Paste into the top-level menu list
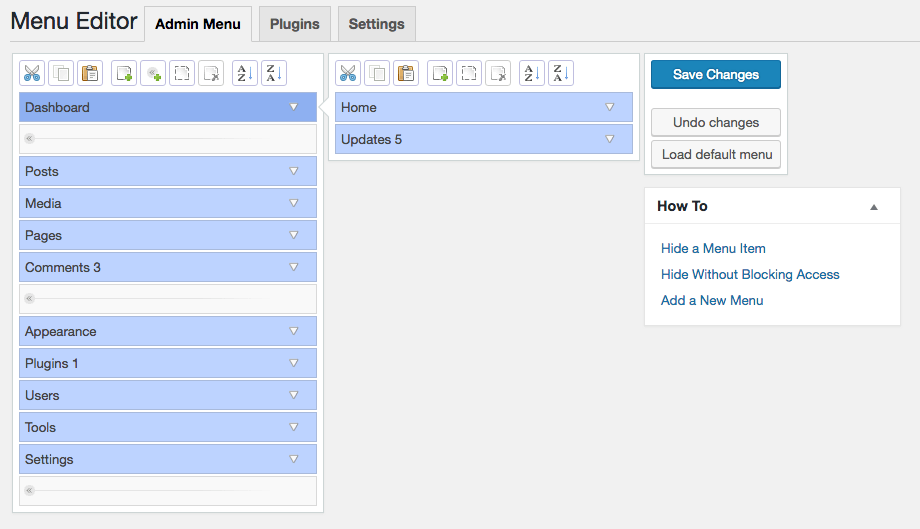The width and height of the screenshot is (920, 529). click(x=90, y=73)
